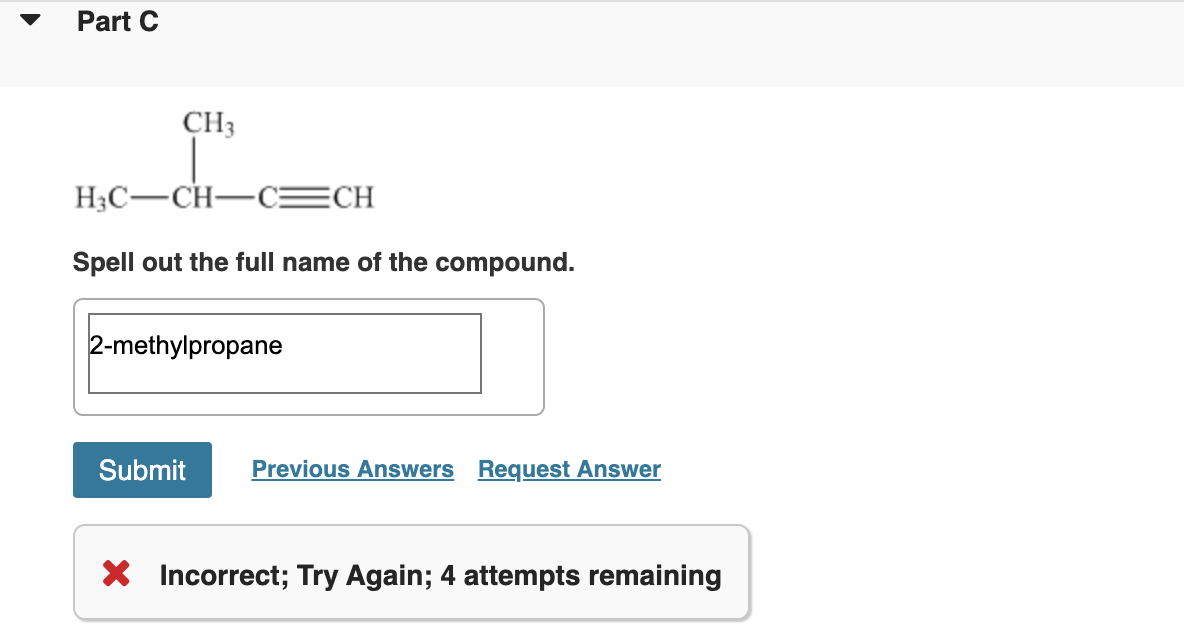This screenshot has height=642, width=1184.
Task: Click the CH3 substituent in the structure
Action: [x=206, y=124]
